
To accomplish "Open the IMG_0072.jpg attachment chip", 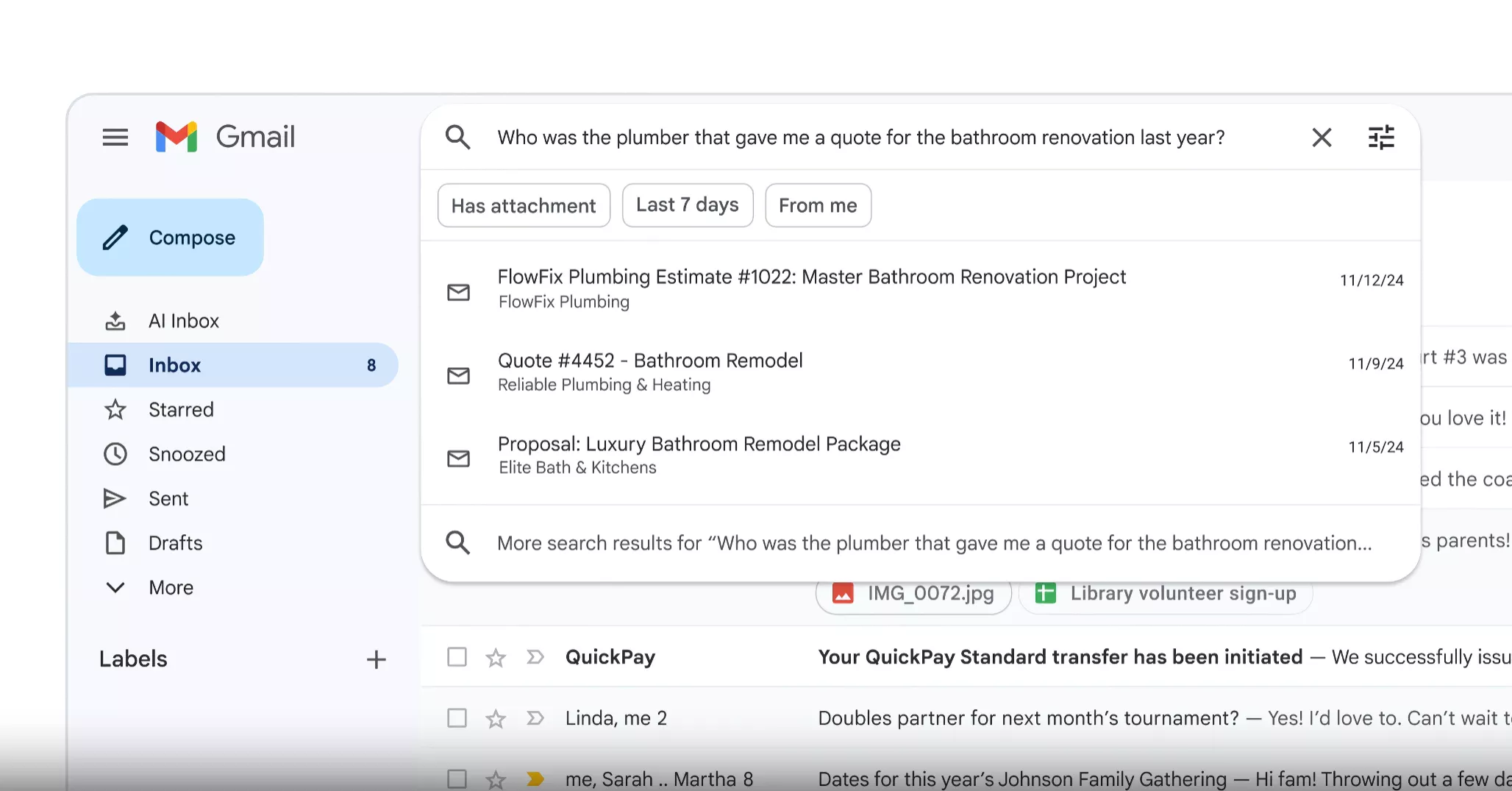I will click(x=914, y=594).
